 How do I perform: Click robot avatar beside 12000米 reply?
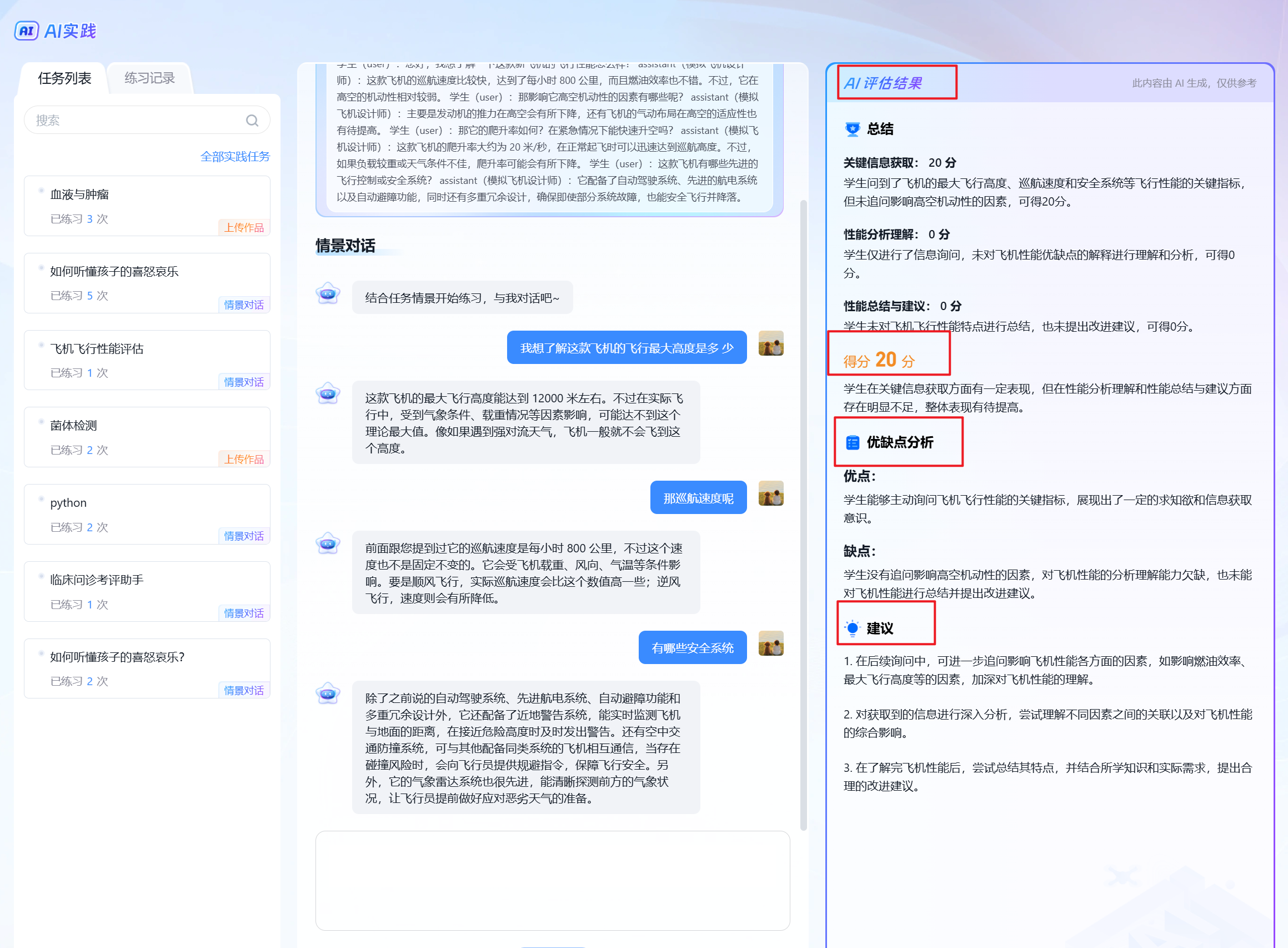click(x=328, y=393)
